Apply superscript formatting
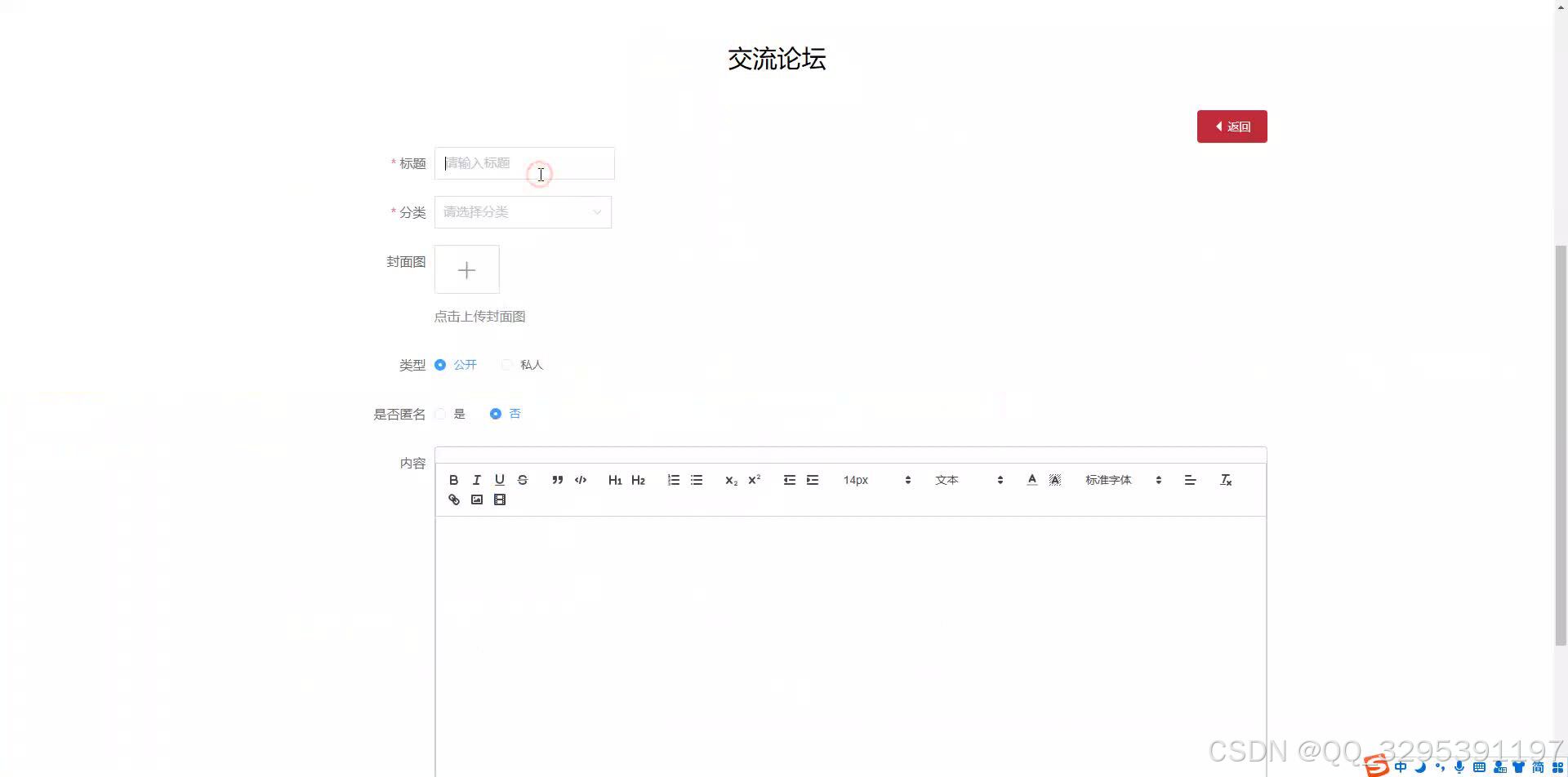 (754, 480)
